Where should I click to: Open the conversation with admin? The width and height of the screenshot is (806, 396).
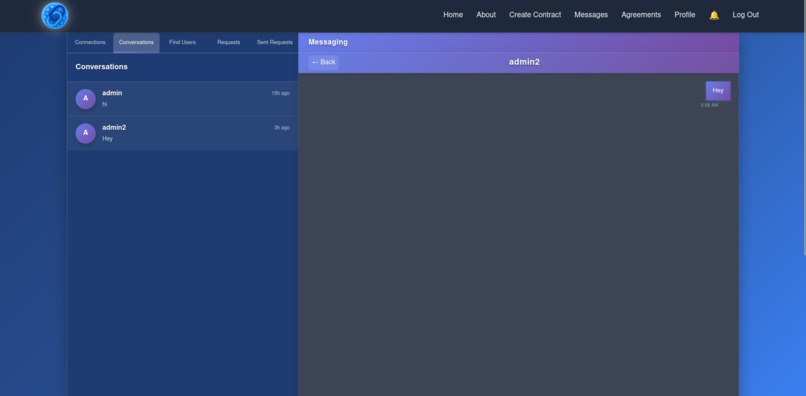(182, 99)
